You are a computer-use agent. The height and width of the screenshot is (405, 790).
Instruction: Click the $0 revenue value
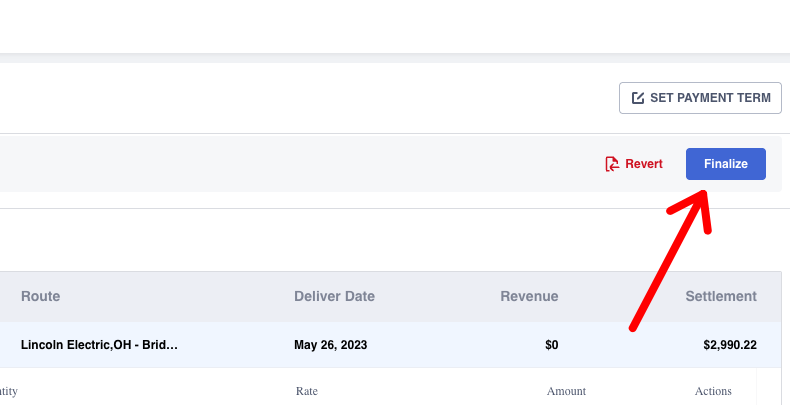point(552,345)
